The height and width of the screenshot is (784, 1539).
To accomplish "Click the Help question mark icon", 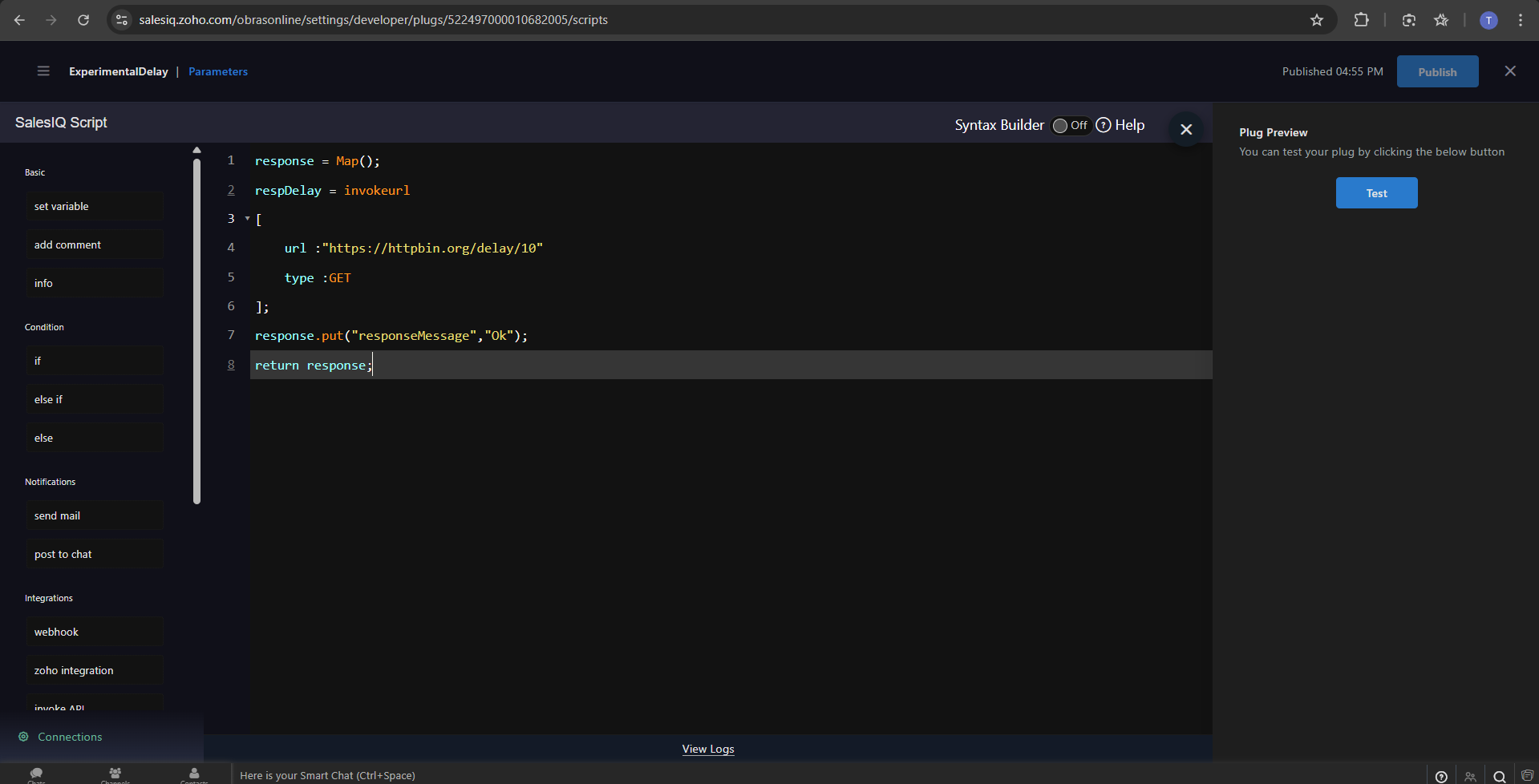I will coord(1104,125).
